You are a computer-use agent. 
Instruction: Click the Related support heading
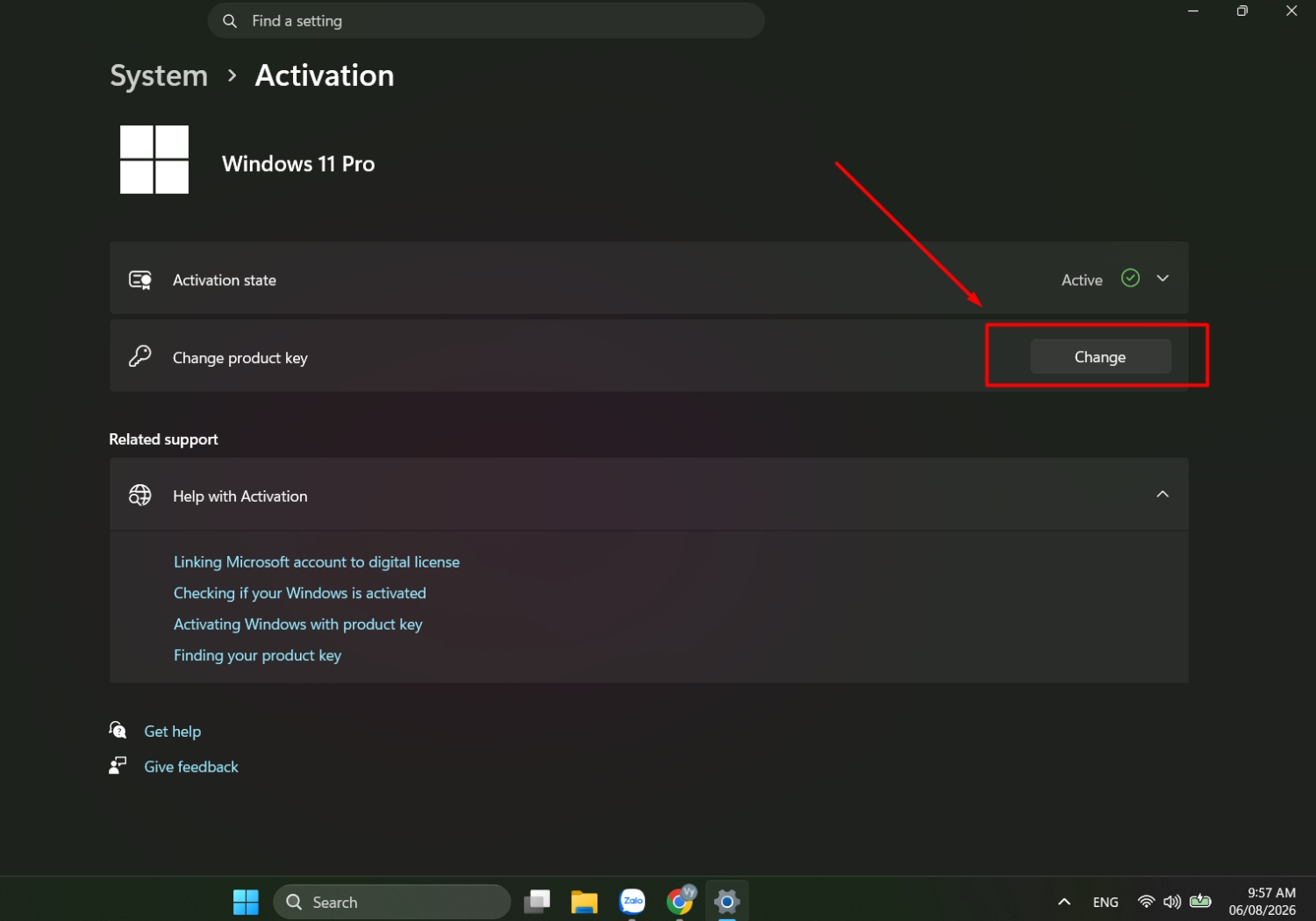164,439
